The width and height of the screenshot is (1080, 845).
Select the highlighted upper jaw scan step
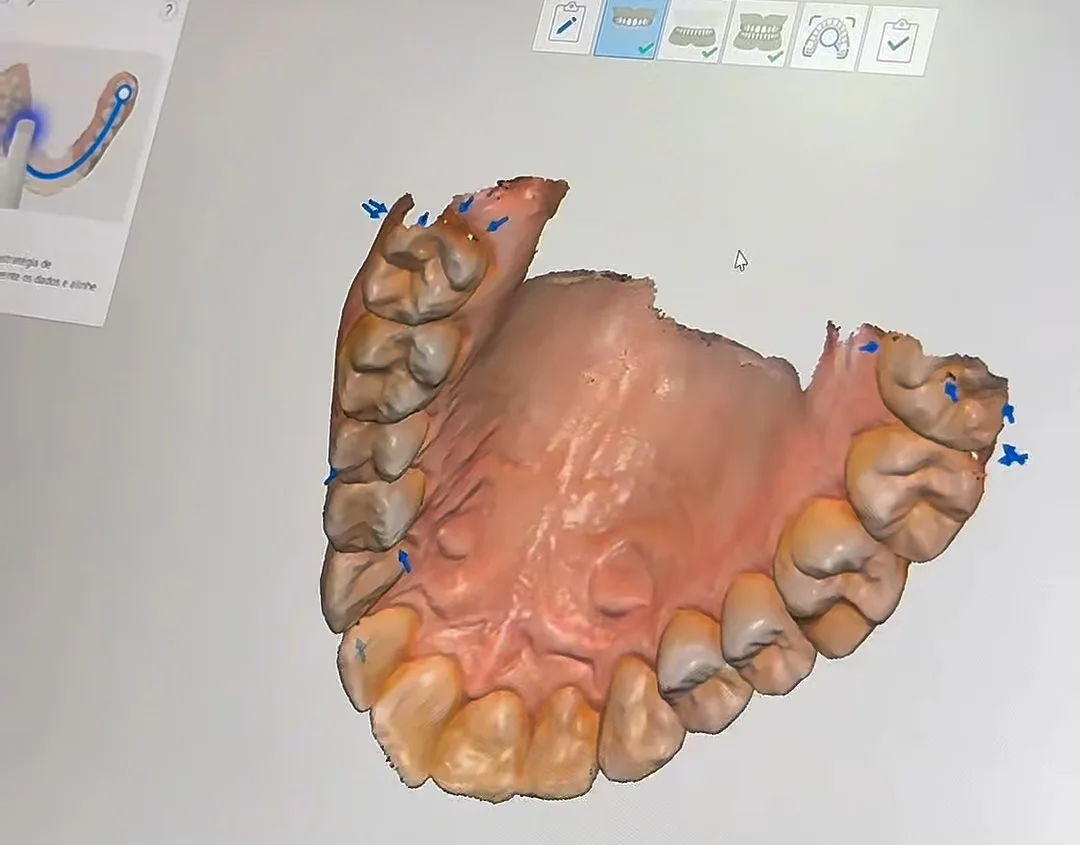click(x=630, y=28)
